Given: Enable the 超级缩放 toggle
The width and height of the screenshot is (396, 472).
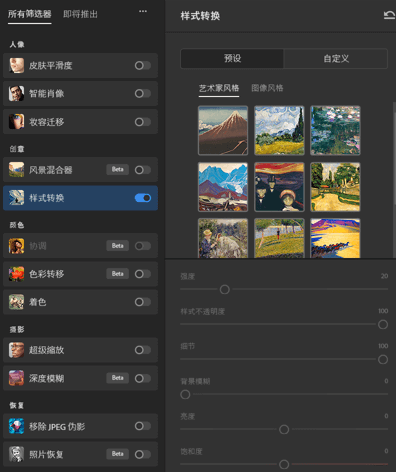Looking at the screenshot, I should (143, 350).
